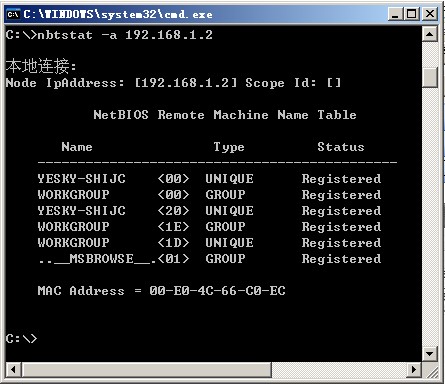This screenshot has width=445, height=384.
Task: Click Registered in the MSBROWSE row
Action: [341, 259]
